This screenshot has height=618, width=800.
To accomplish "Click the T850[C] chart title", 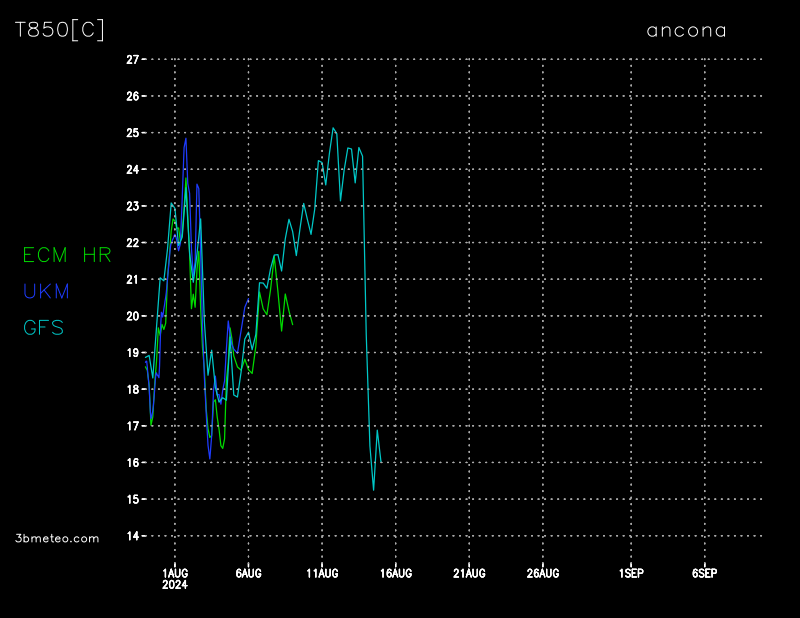I will (59, 30).
